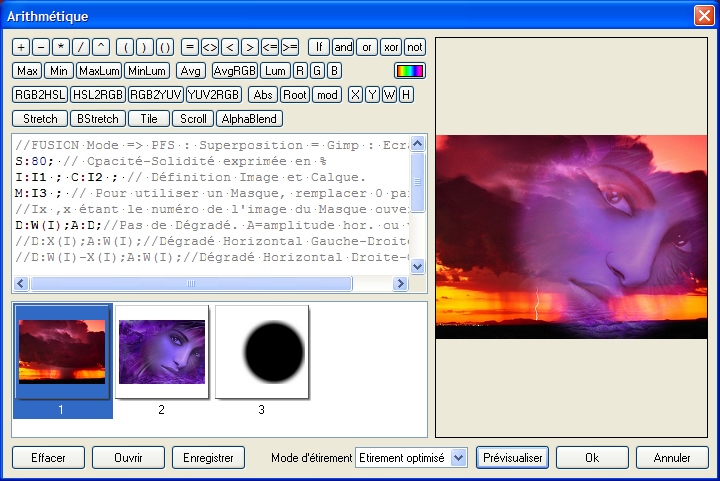This screenshot has width=720, height=481.
Task: Insert the division slash operator
Action: point(81,47)
